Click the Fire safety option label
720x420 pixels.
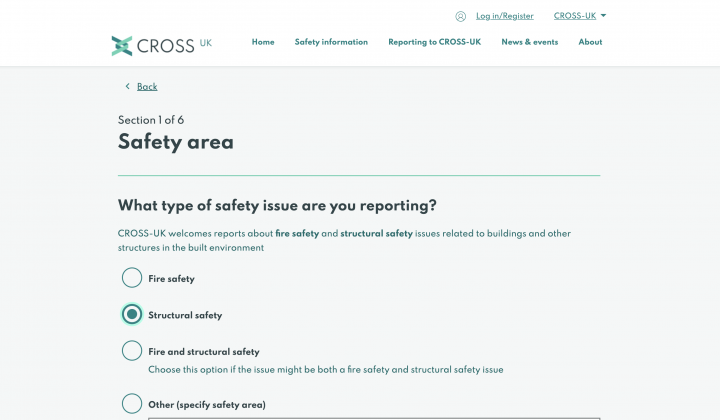click(x=171, y=279)
